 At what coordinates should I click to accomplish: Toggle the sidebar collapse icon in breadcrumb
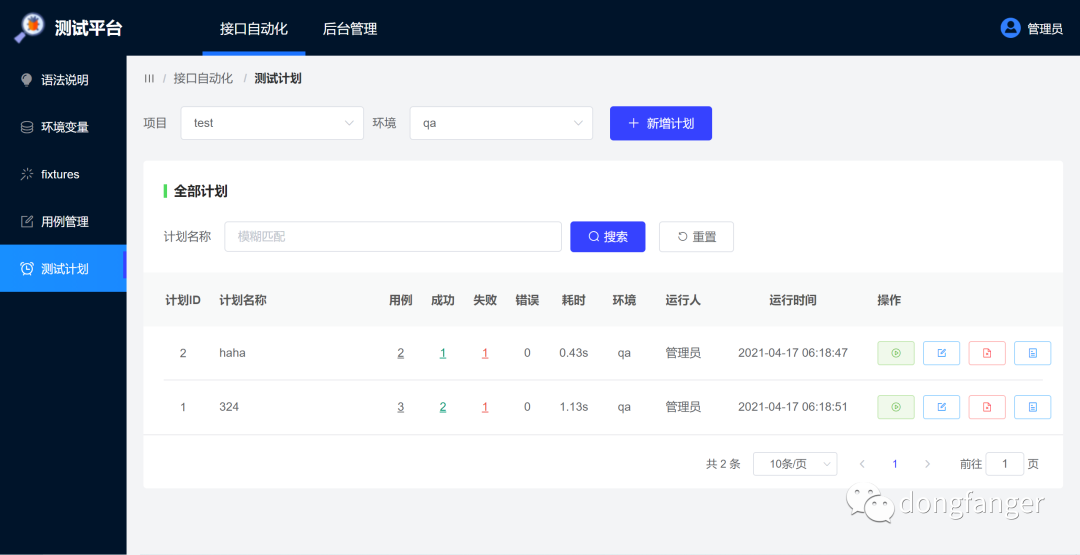pyautogui.click(x=149, y=78)
